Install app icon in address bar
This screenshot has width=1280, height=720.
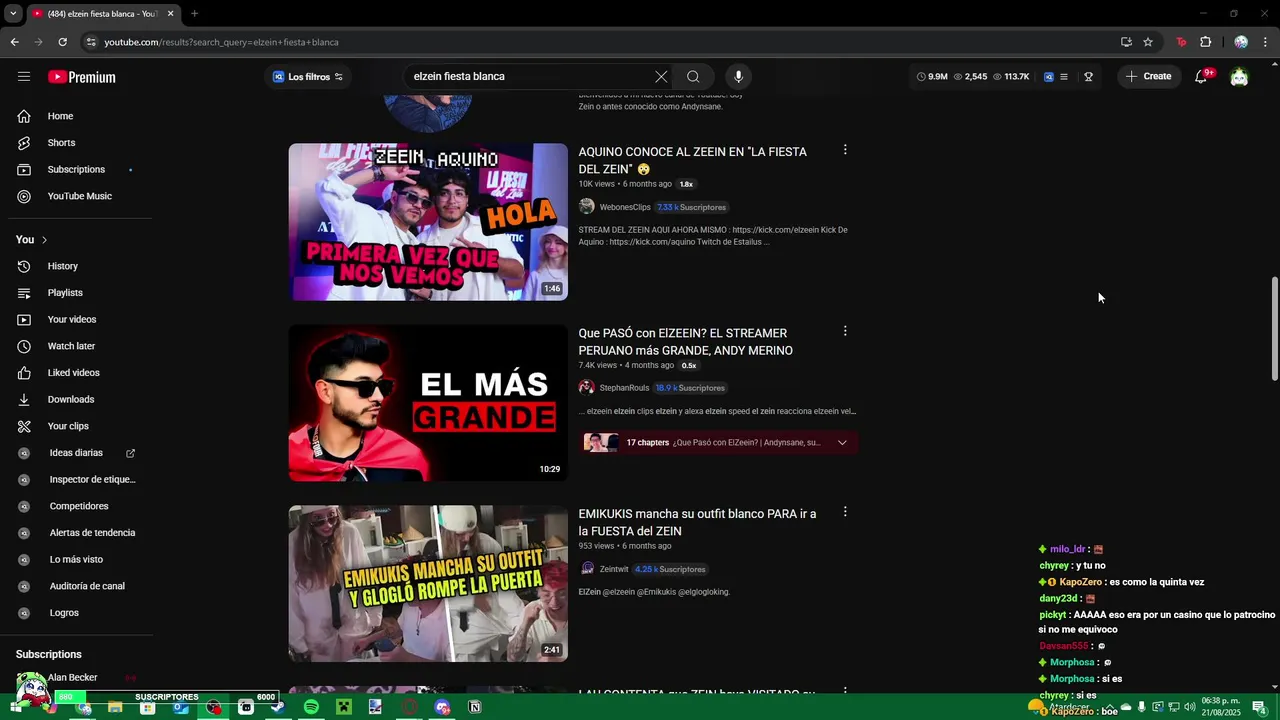(1126, 42)
